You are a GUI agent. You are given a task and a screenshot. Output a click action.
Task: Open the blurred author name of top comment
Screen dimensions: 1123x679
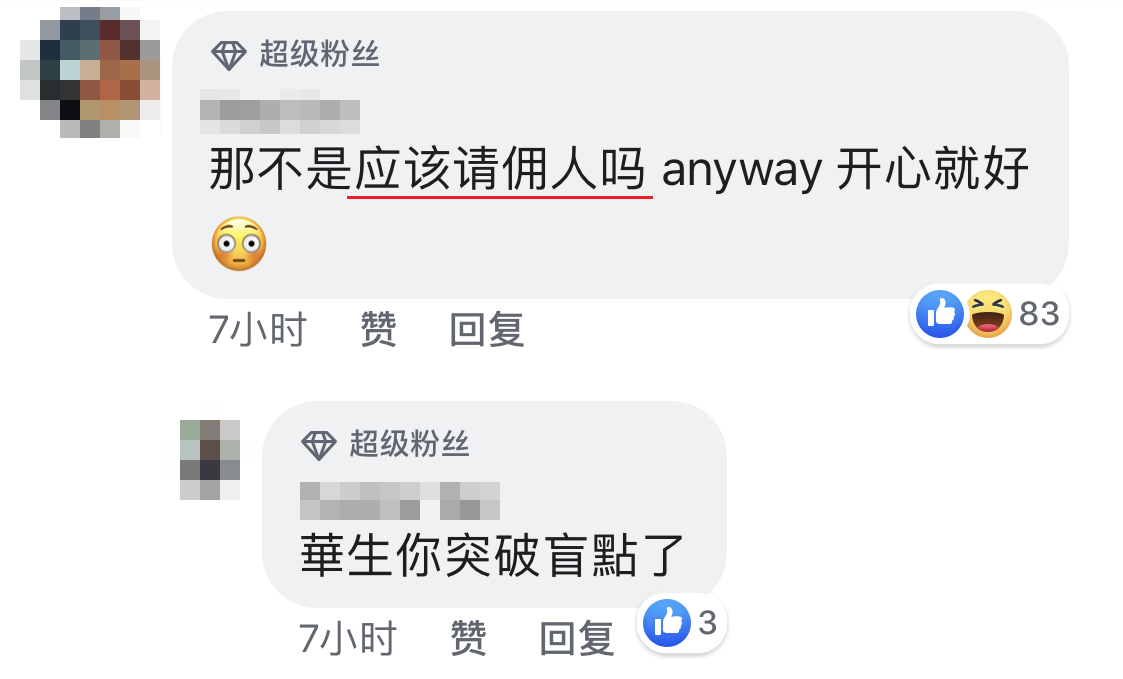(x=280, y=111)
